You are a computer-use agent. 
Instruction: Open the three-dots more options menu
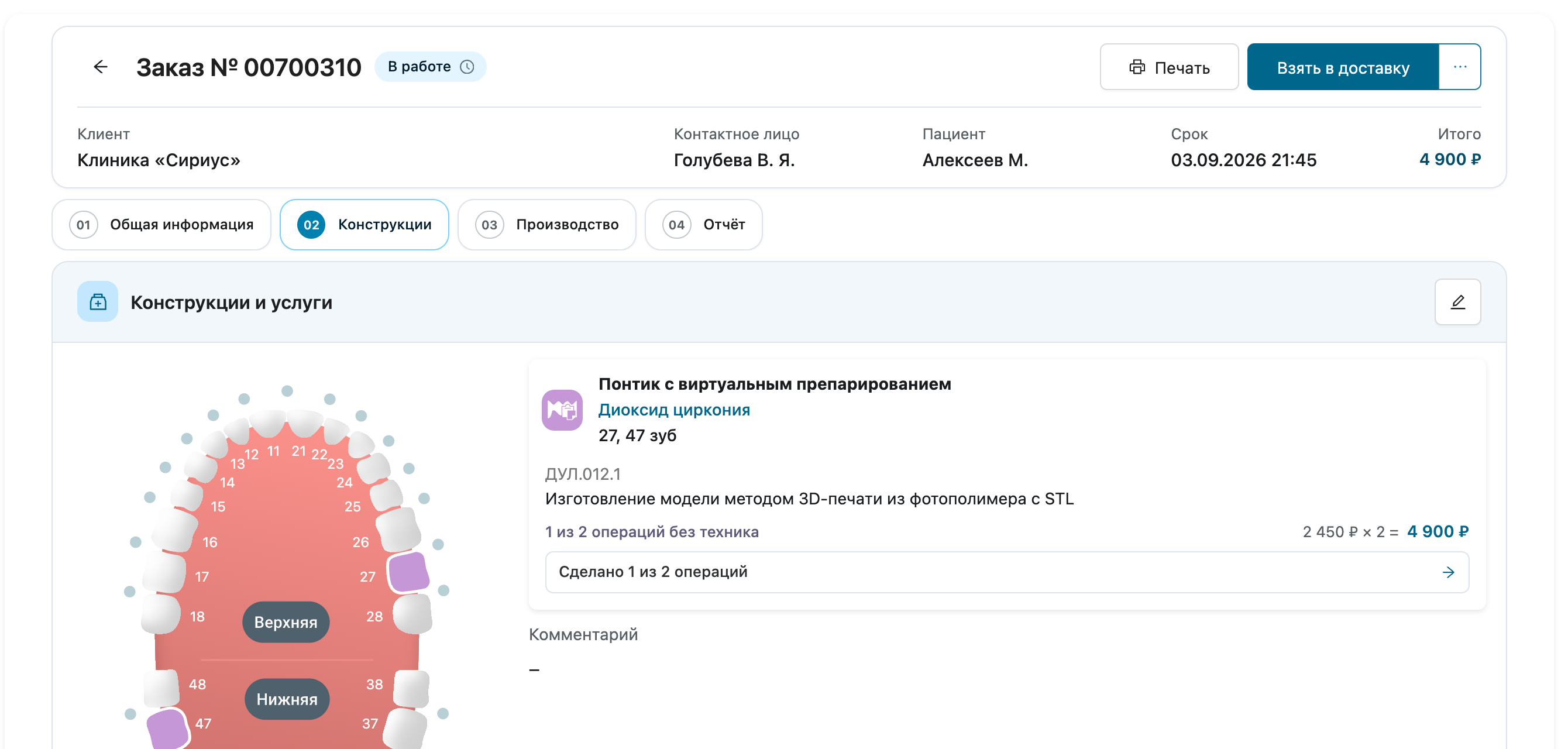(x=1460, y=67)
